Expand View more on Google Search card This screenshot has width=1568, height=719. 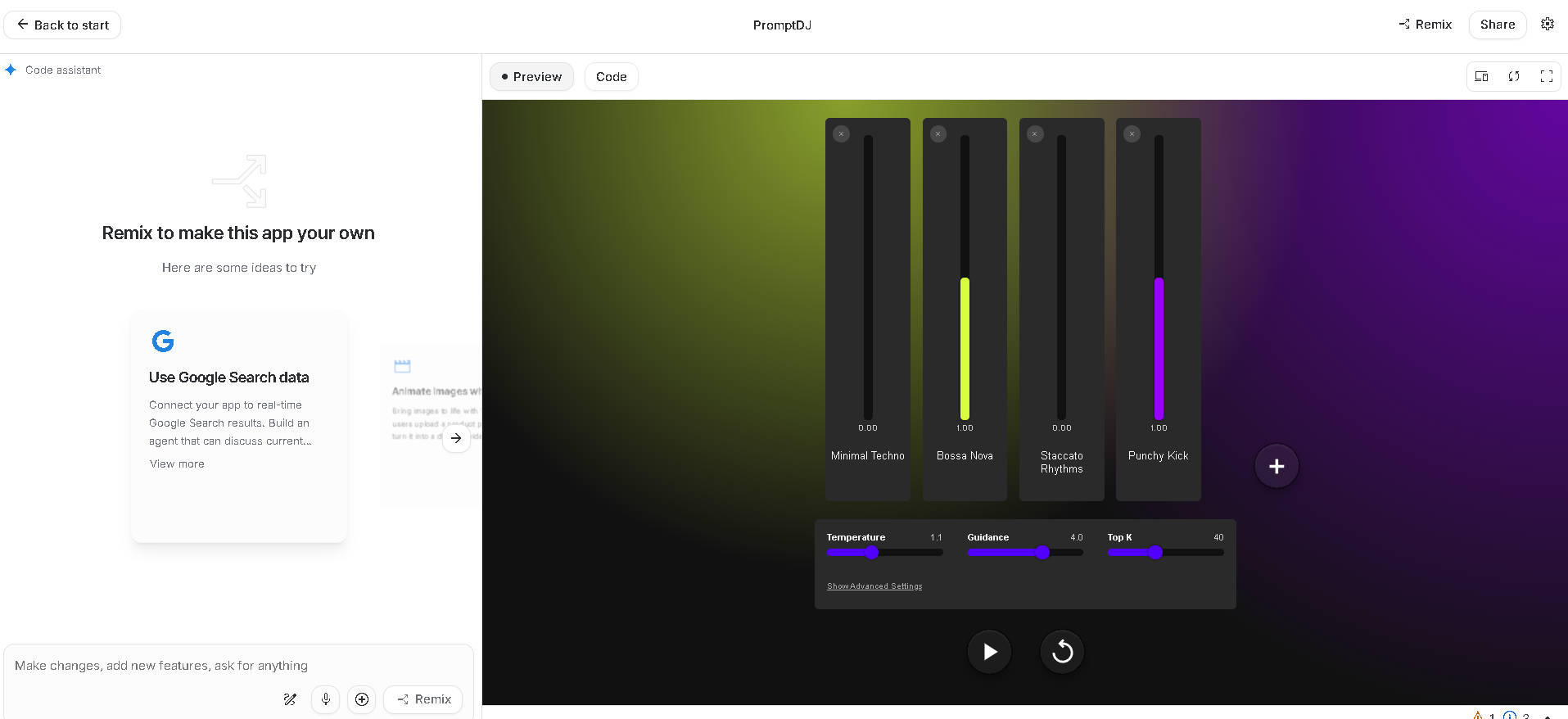coord(177,464)
